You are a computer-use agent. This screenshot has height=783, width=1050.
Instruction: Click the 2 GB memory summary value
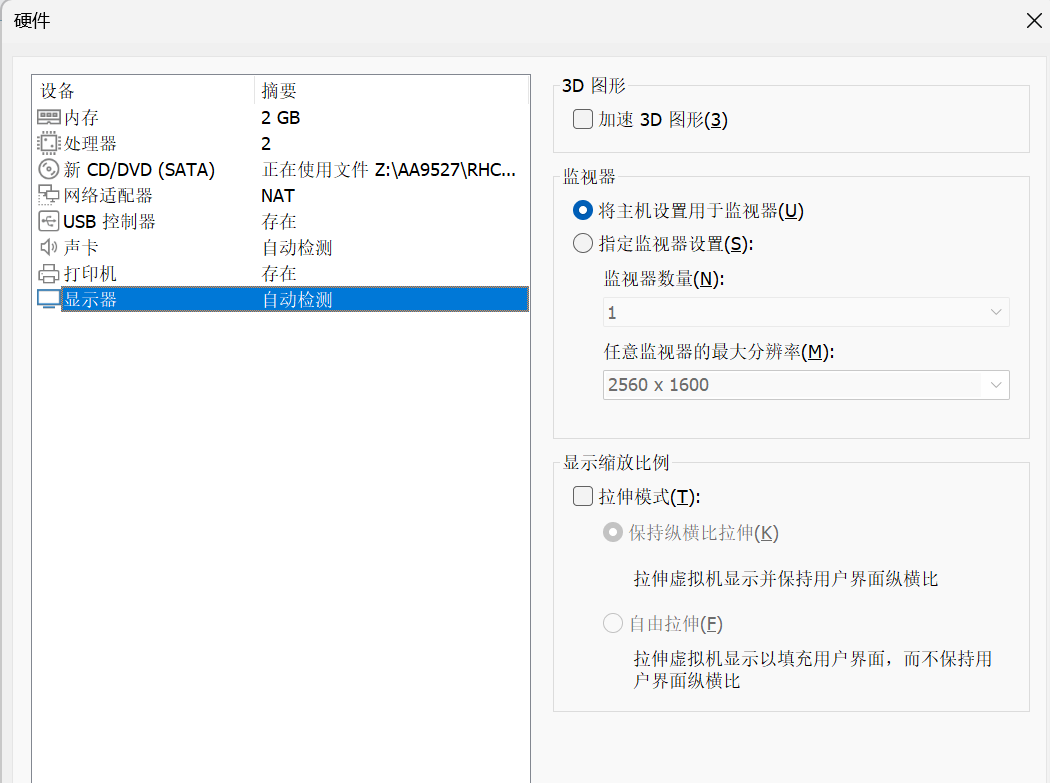click(281, 118)
